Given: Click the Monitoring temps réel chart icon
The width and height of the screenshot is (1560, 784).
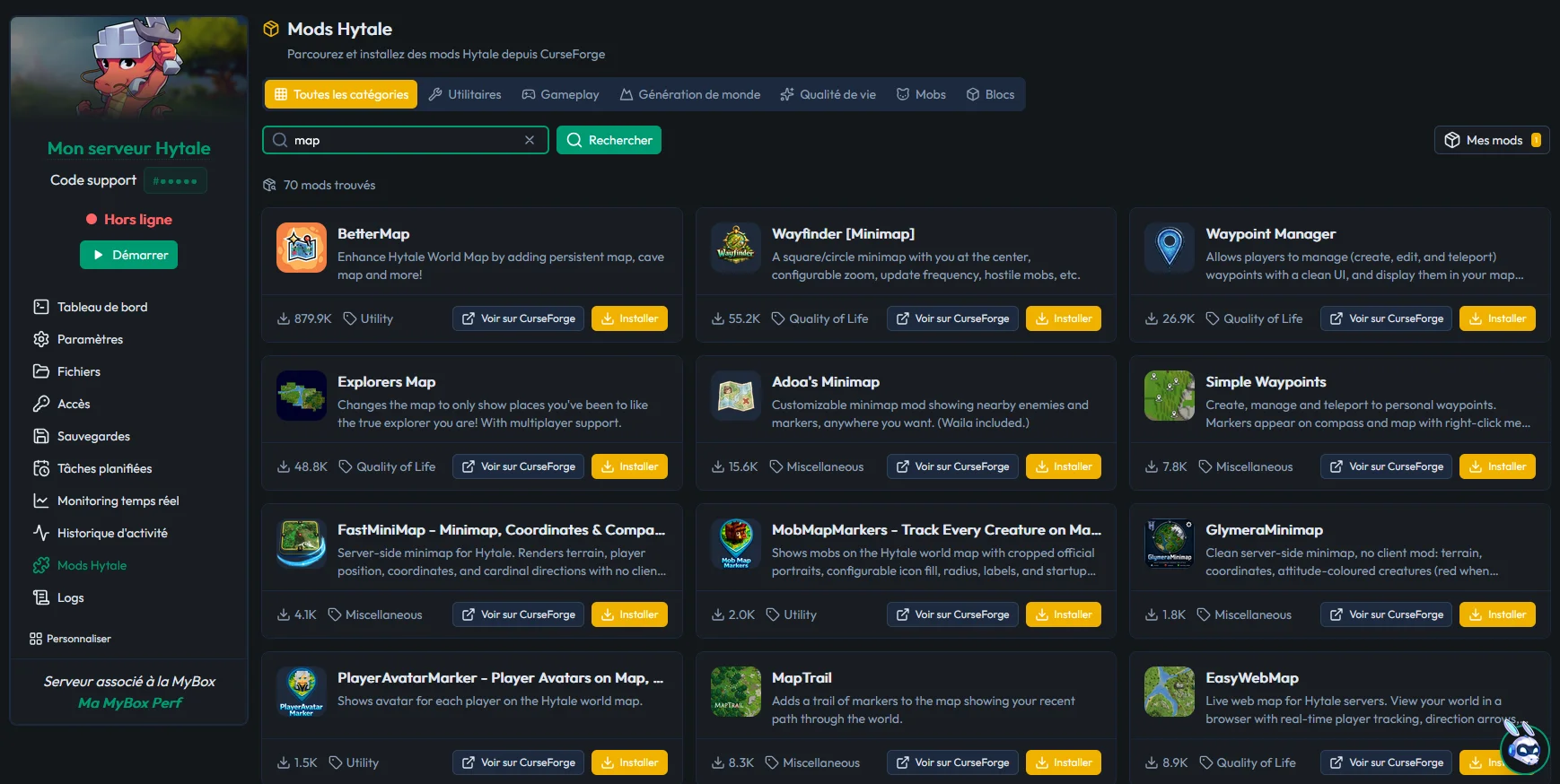Looking at the screenshot, I should click(41, 501).
